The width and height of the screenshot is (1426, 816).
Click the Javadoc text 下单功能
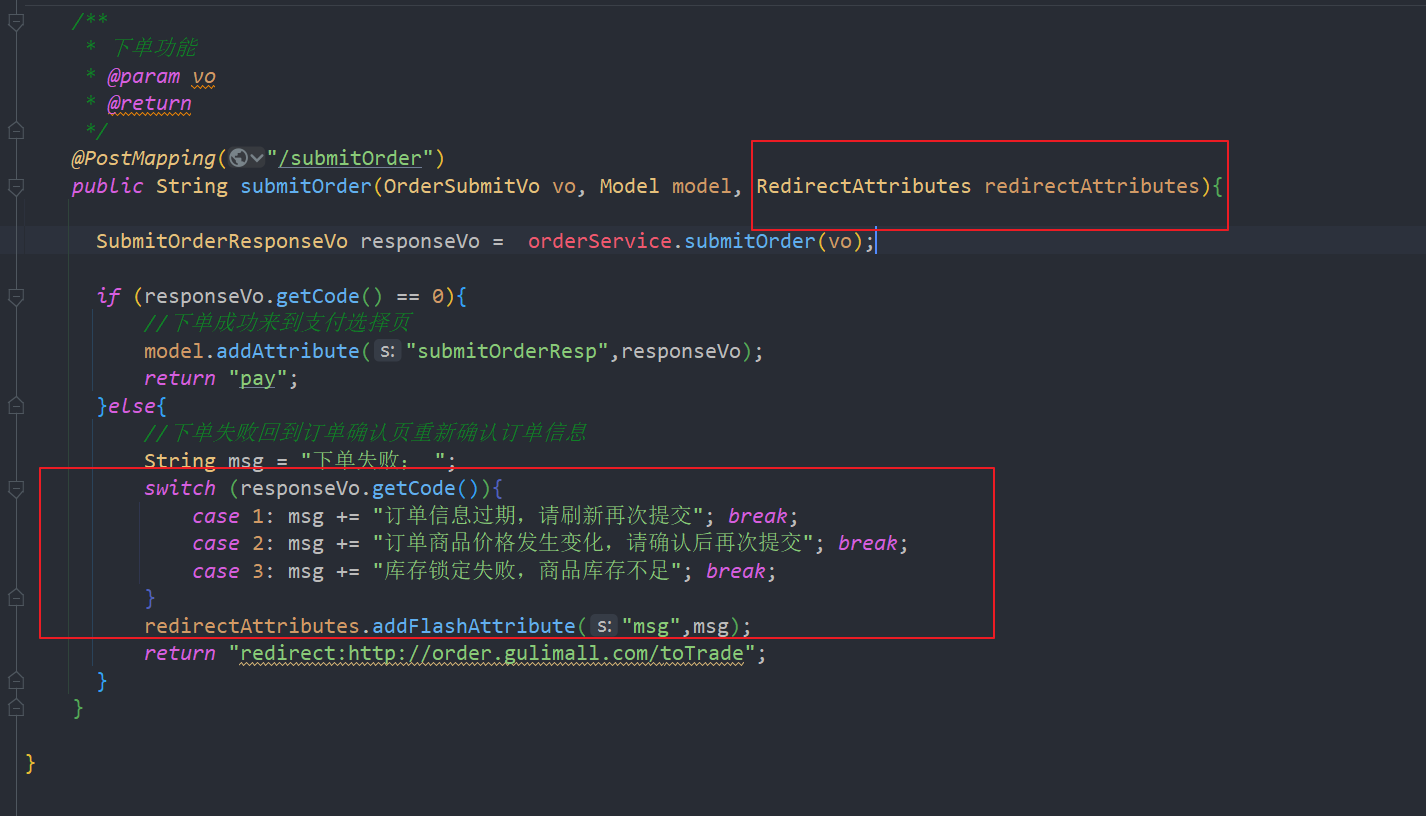[153, 48]
